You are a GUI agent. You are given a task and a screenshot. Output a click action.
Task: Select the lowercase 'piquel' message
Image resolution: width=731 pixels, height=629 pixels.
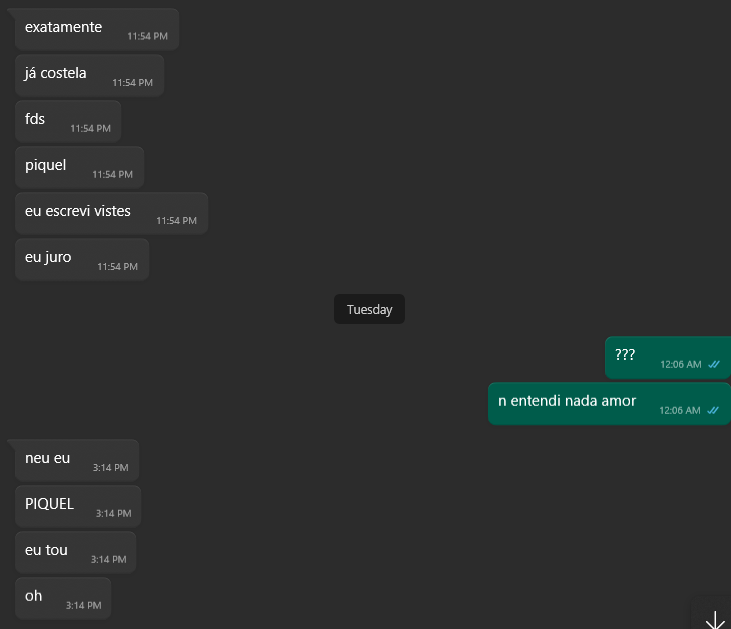click(x=79, y=167)
